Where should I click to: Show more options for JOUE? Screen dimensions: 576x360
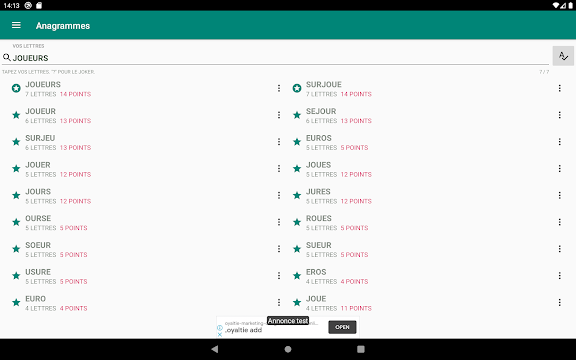click(559, 303)
